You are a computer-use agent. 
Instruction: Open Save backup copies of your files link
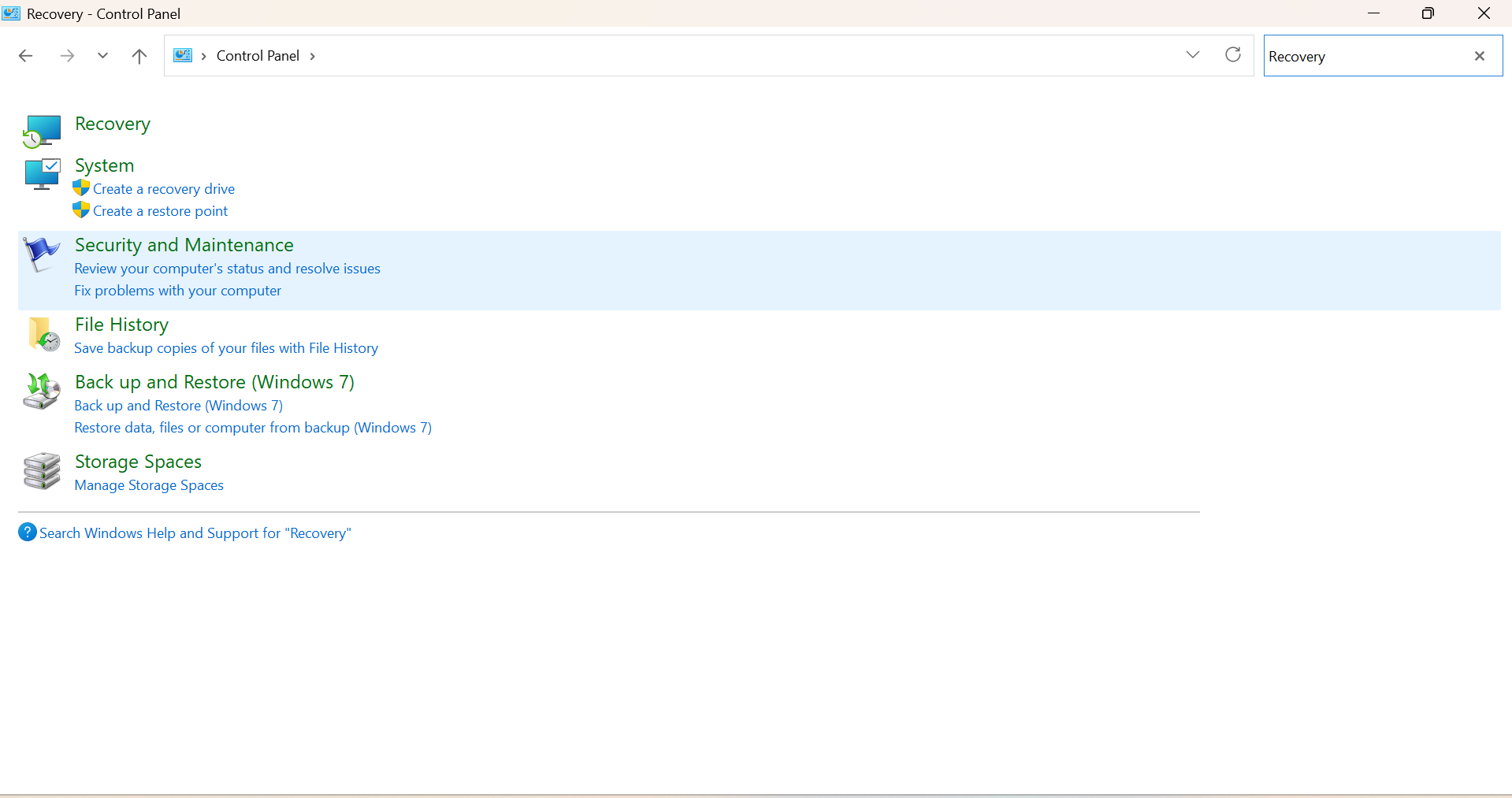point(226,348)
